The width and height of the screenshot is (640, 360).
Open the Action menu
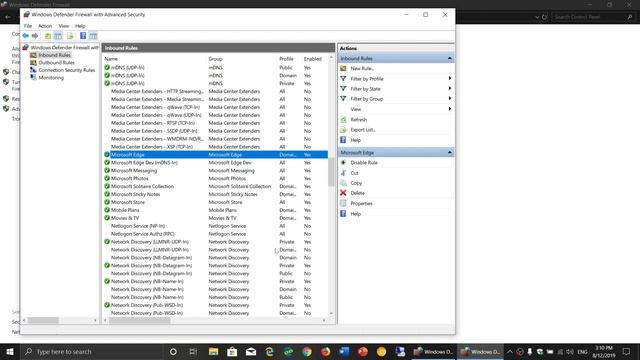click(45, 26)
